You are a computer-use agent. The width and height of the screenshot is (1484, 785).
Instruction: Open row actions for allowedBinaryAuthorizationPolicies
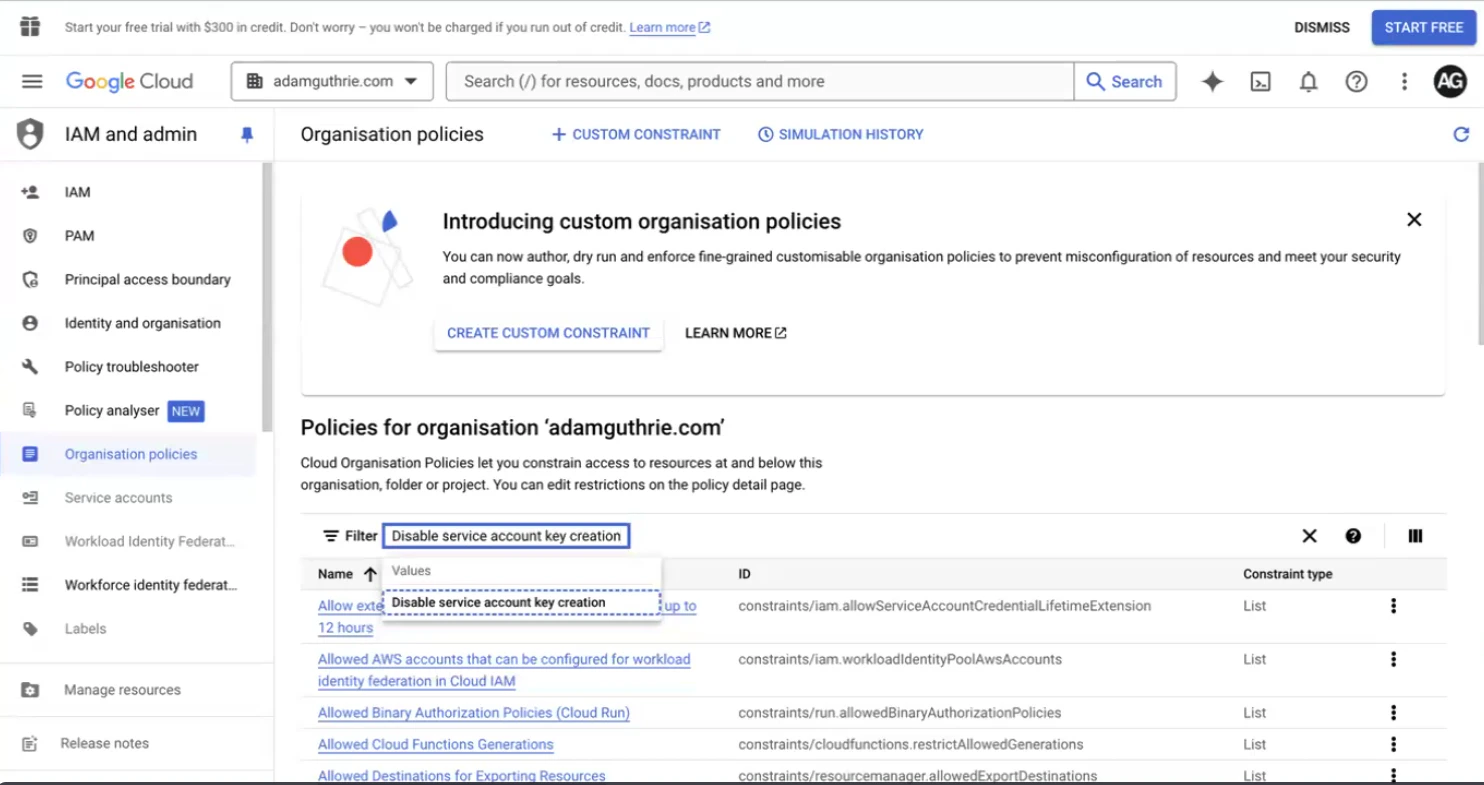coord(1393,712)
